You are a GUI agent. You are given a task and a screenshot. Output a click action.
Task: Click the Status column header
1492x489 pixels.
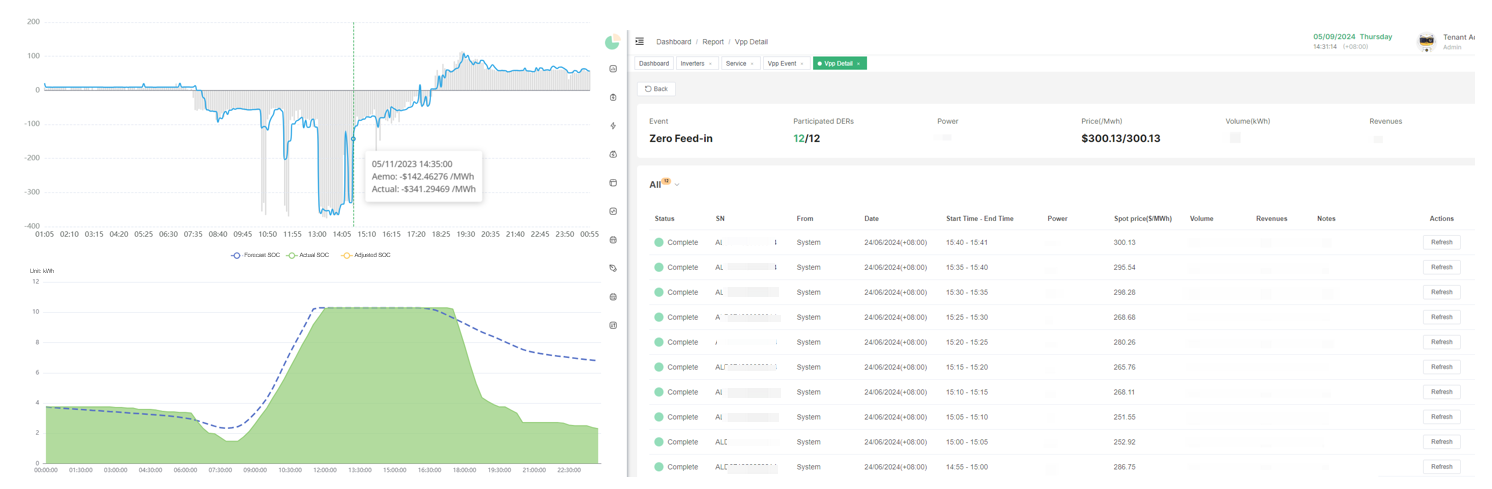(664, 218)
